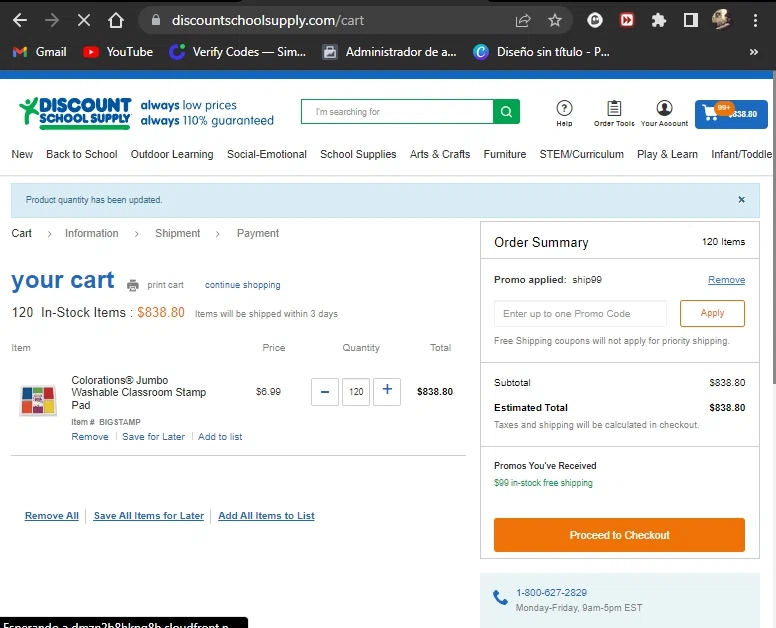The width and height of the screenshot is (776, 628).
Task: Click the $99 in-stock free shipping text
Action: pos(543,483)
